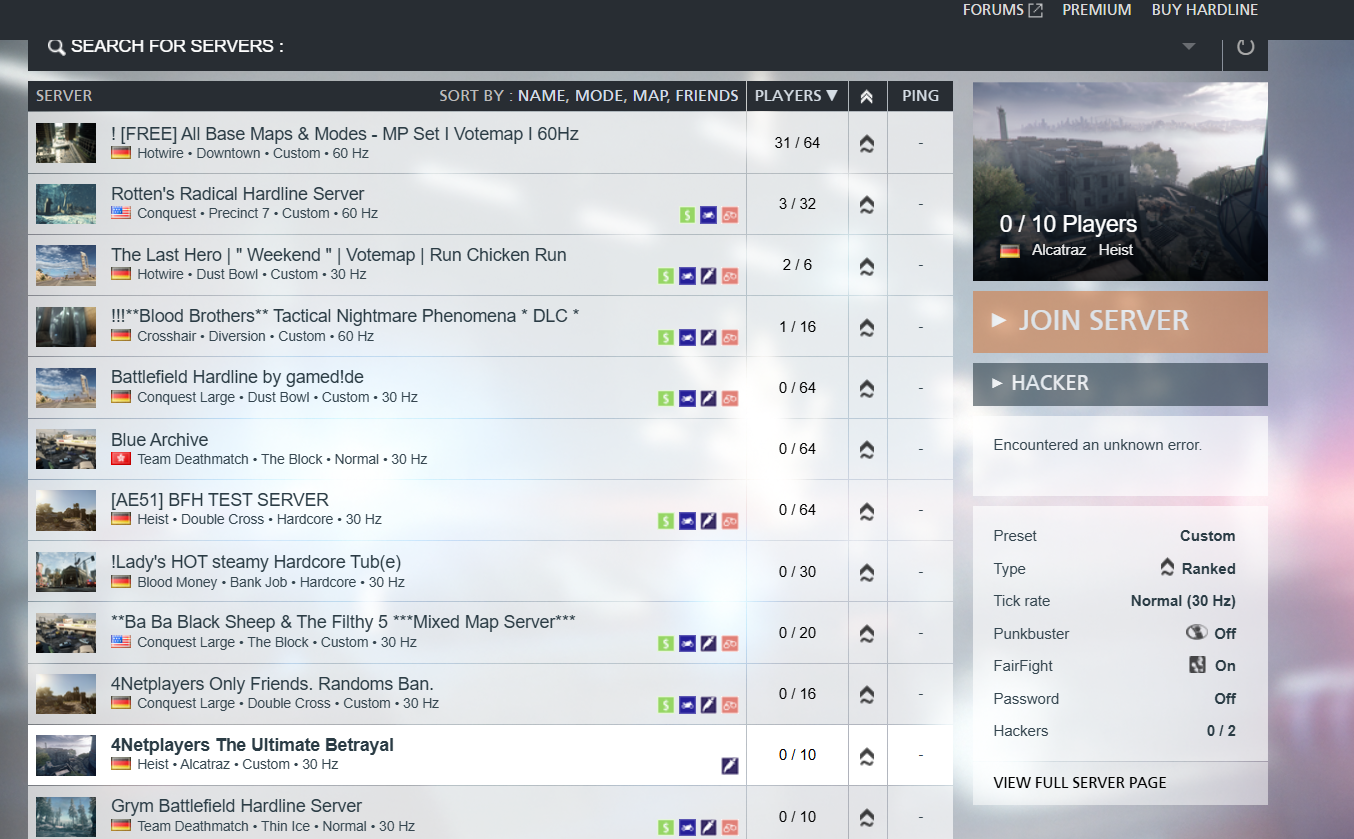Image resolution: width=1354 pixels, height=839 pixels.
Task: Click purple knife icon in Ultimate Betrayal row
Action: pyautogui.click(x=730, y=766)
